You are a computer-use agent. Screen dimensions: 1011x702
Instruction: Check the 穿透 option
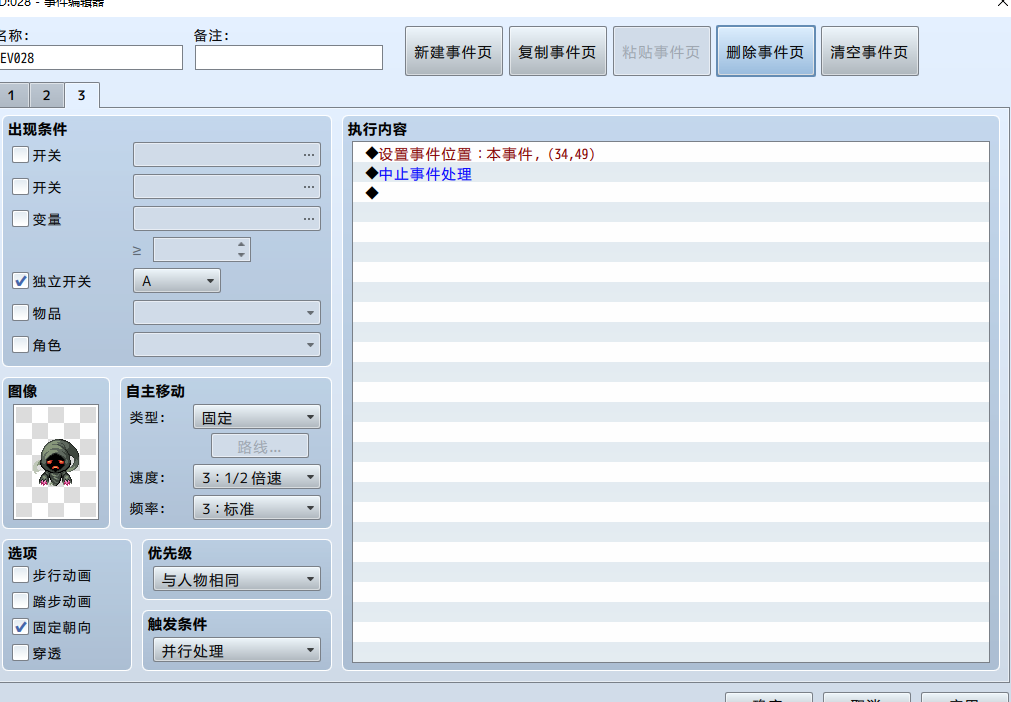[21, 652]
